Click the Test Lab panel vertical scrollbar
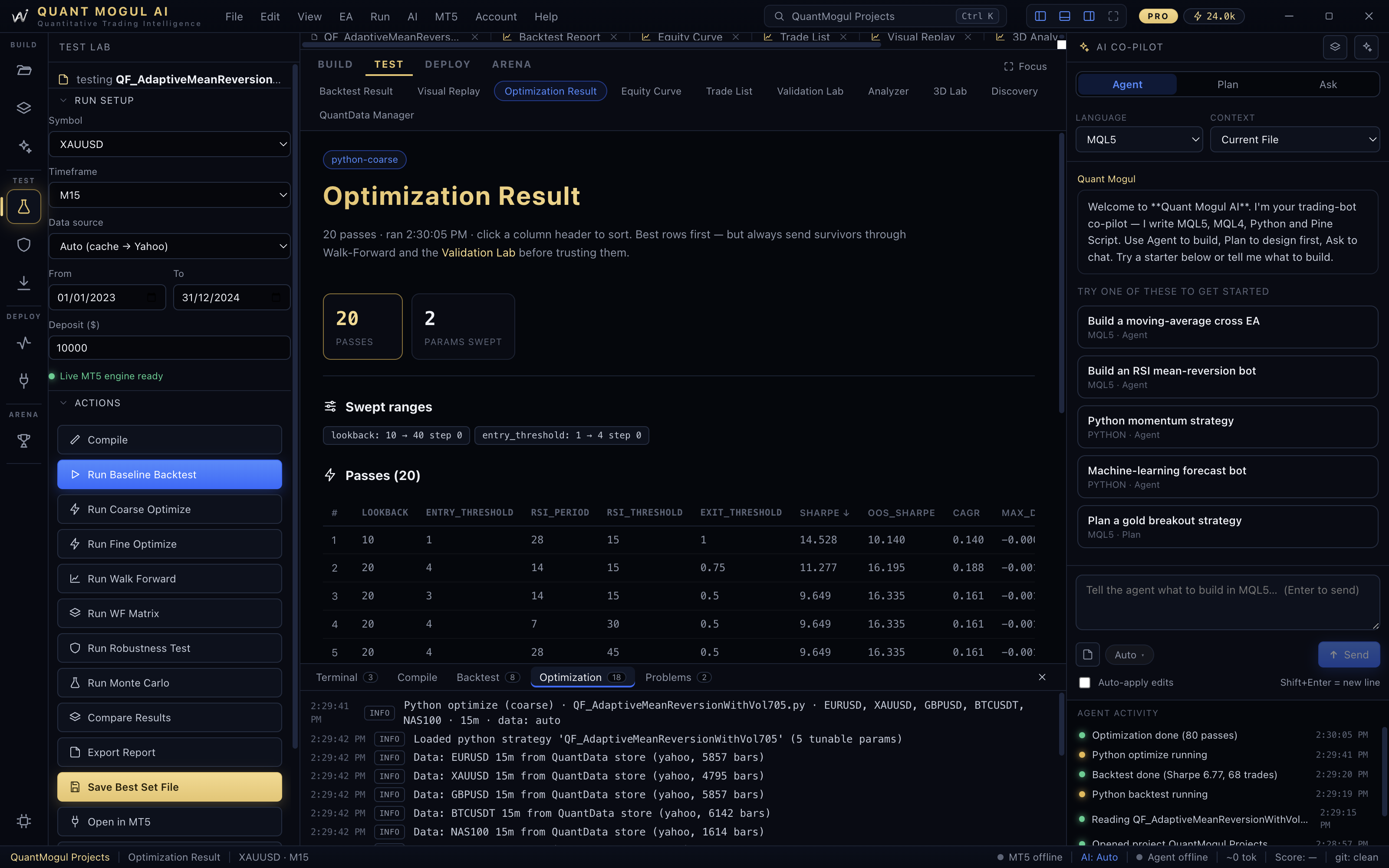This screenshot has height=868, width=1389. pyautogui.click(x=295, y=408)
